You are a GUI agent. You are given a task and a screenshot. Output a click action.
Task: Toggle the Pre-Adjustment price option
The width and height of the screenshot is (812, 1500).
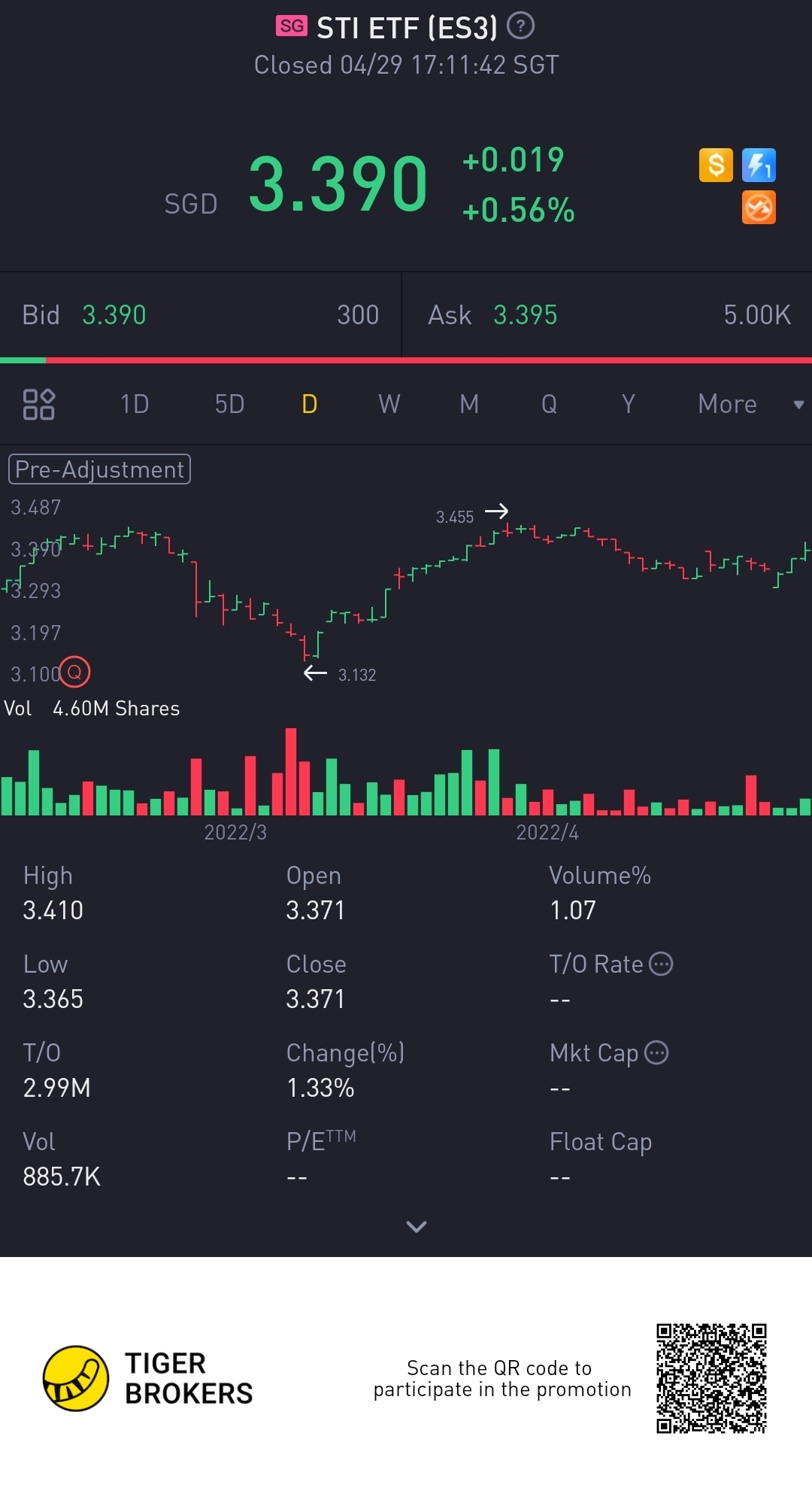pos(99,469)
